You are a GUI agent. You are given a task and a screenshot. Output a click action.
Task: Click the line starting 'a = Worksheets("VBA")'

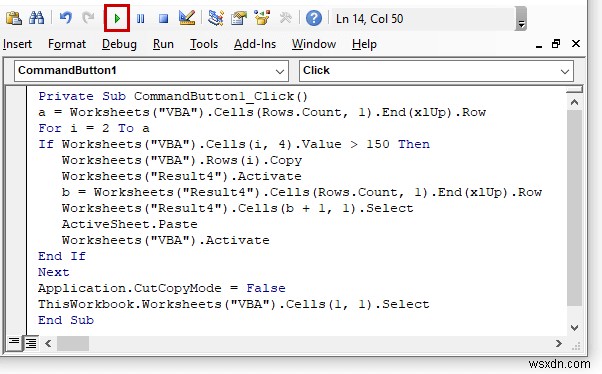tap(262, 112)
